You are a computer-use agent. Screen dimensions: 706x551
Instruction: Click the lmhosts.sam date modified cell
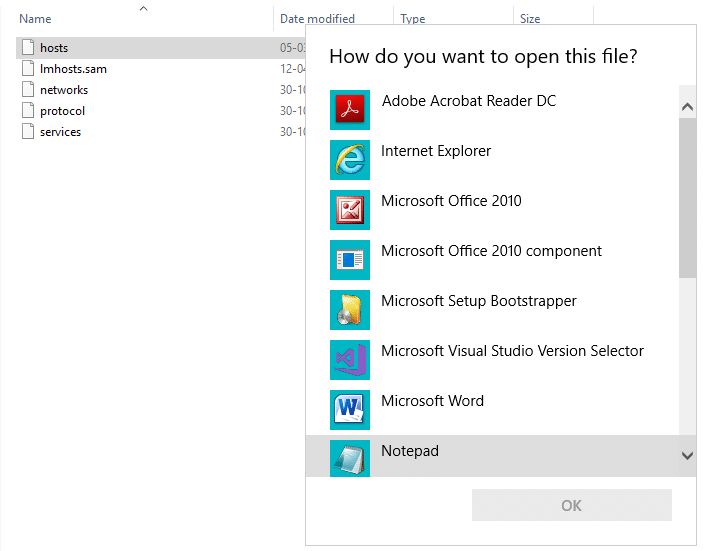(293, 69)
